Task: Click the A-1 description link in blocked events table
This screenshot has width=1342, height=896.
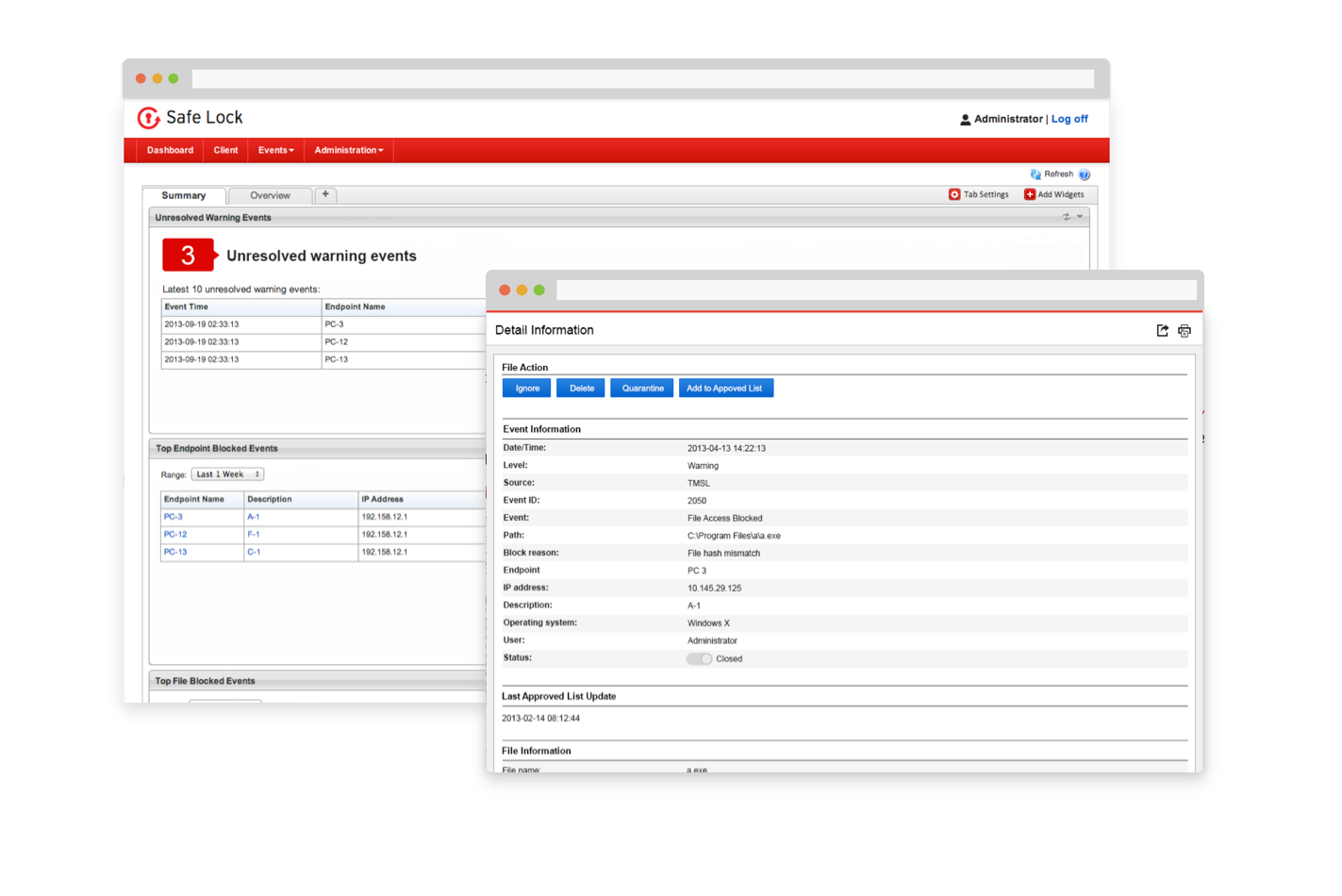Action: [254, 517]
